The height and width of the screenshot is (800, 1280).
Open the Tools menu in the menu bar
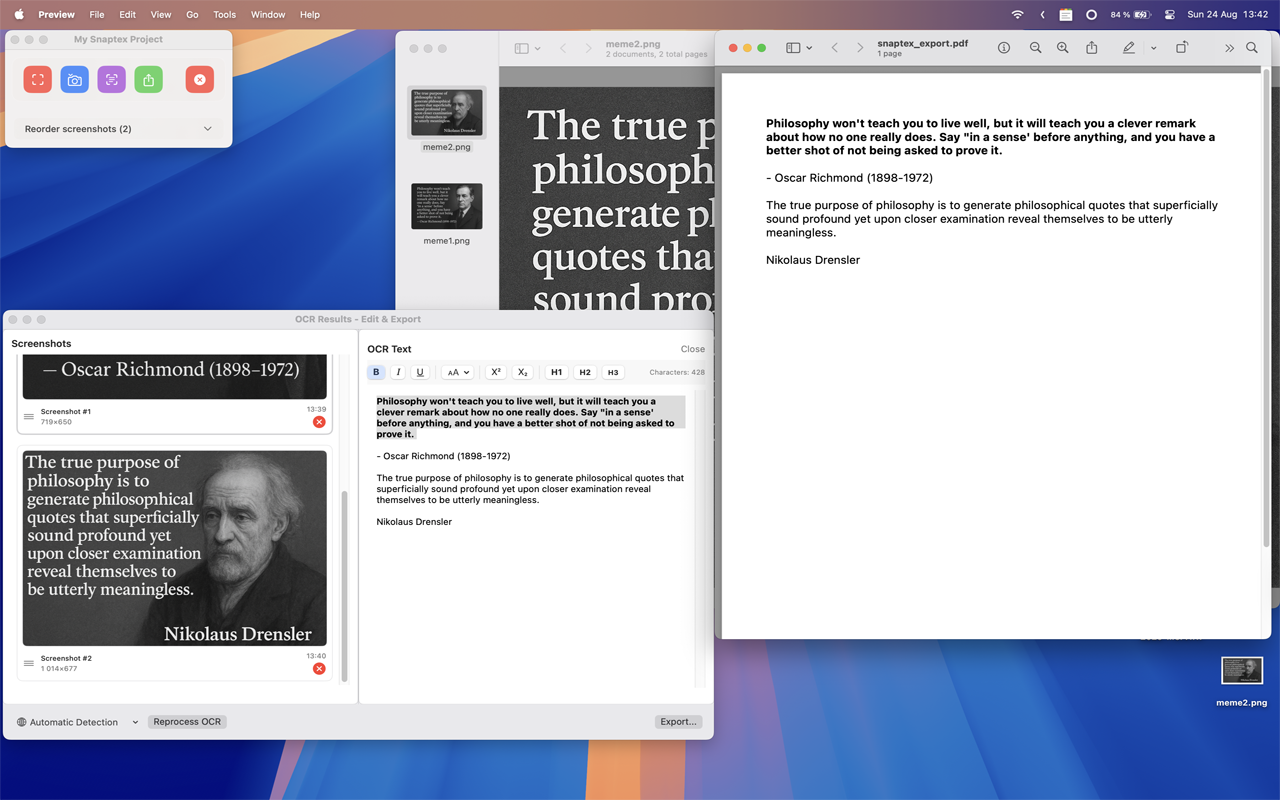tap(224, 15)
